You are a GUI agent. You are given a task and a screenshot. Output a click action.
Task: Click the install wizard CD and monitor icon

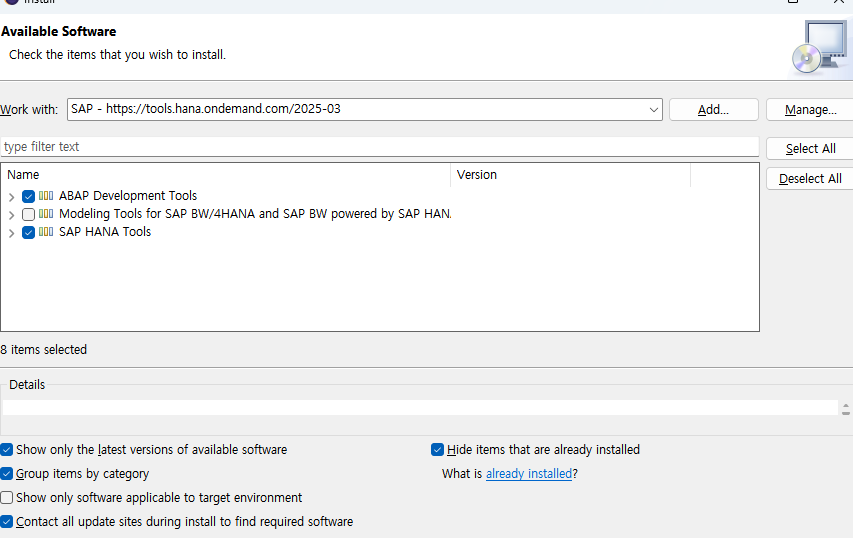(x=819, y=47)
